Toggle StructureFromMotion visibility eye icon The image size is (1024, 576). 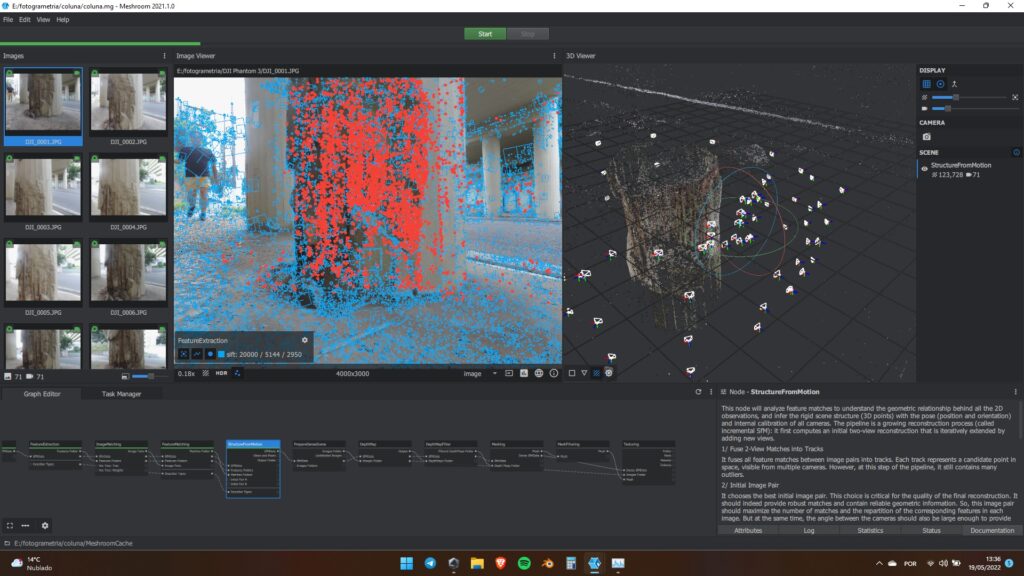pos(924,169)
